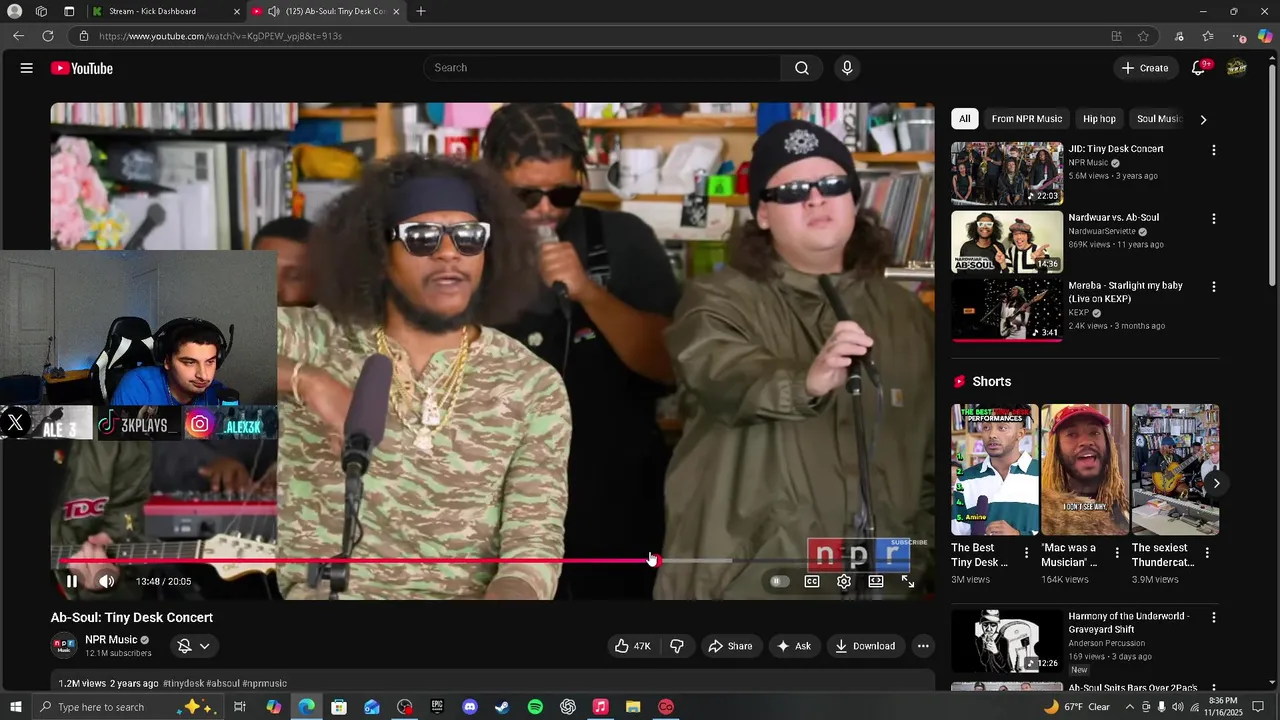This screenshot has height=720, width=1280.
Task: Open YouTube notifications bell
Action: tap(1198, 68)
